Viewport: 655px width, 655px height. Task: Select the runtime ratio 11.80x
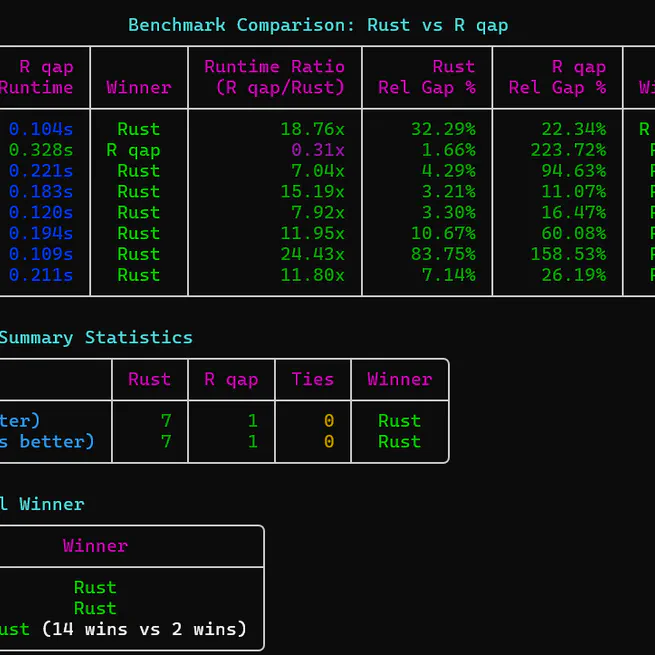click(x=312, y=275)
